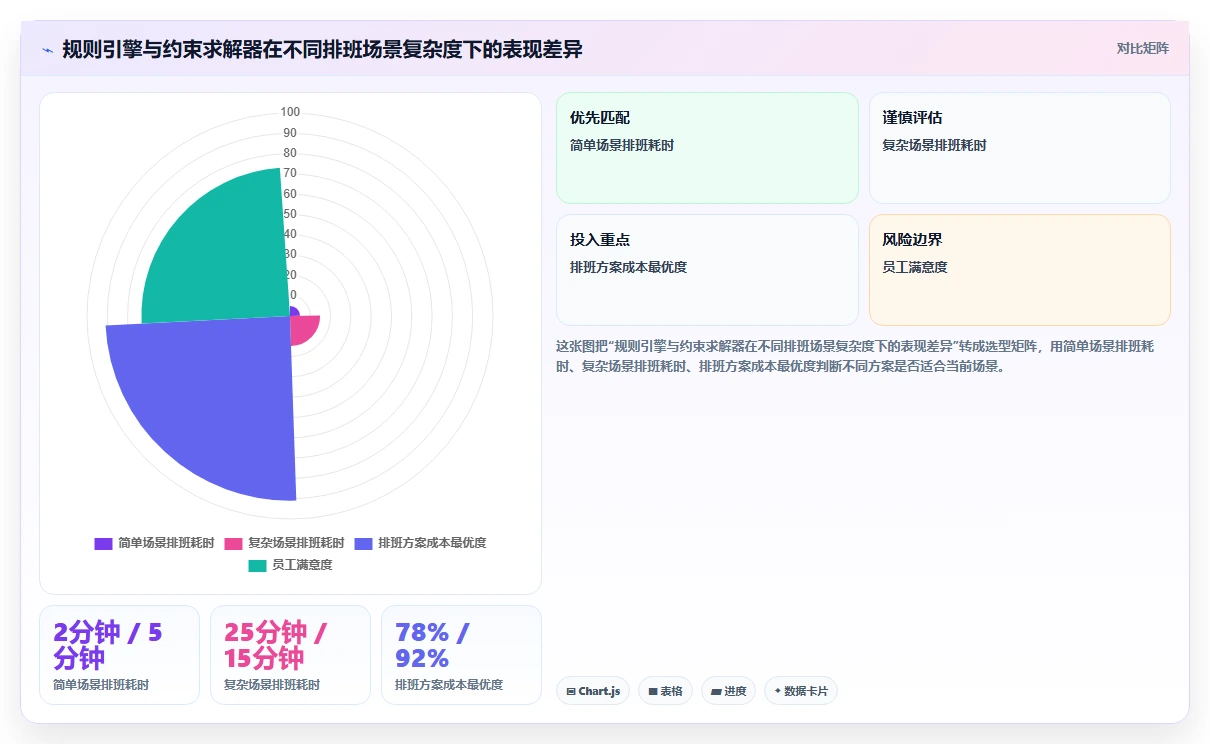Screen dimensions: 1210x744
Task: Open the 优先匹配 matrix card
Action: [x=707, y=148]
